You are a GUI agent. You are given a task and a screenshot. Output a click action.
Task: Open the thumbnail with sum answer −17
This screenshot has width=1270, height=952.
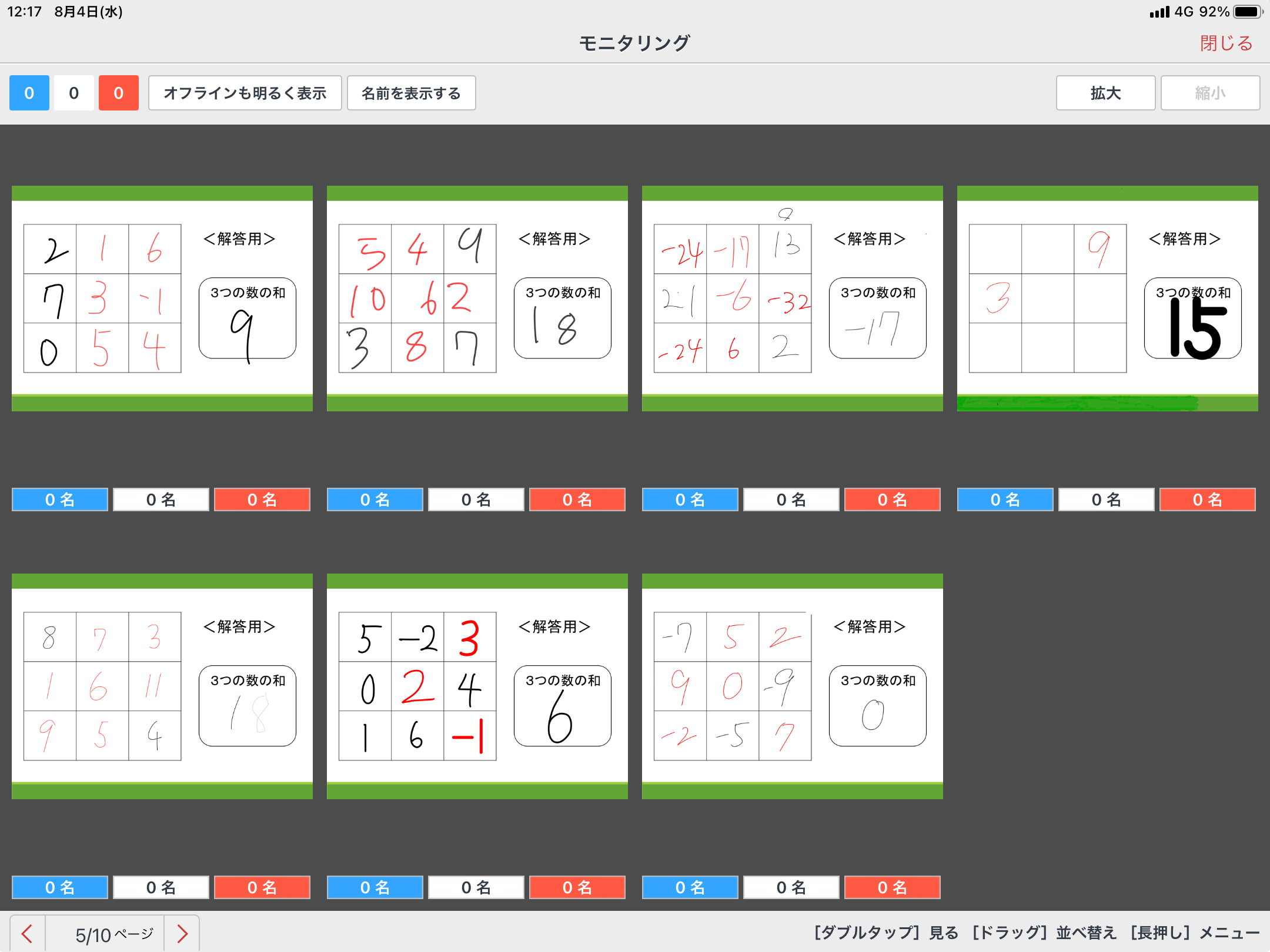click(792, 298)
